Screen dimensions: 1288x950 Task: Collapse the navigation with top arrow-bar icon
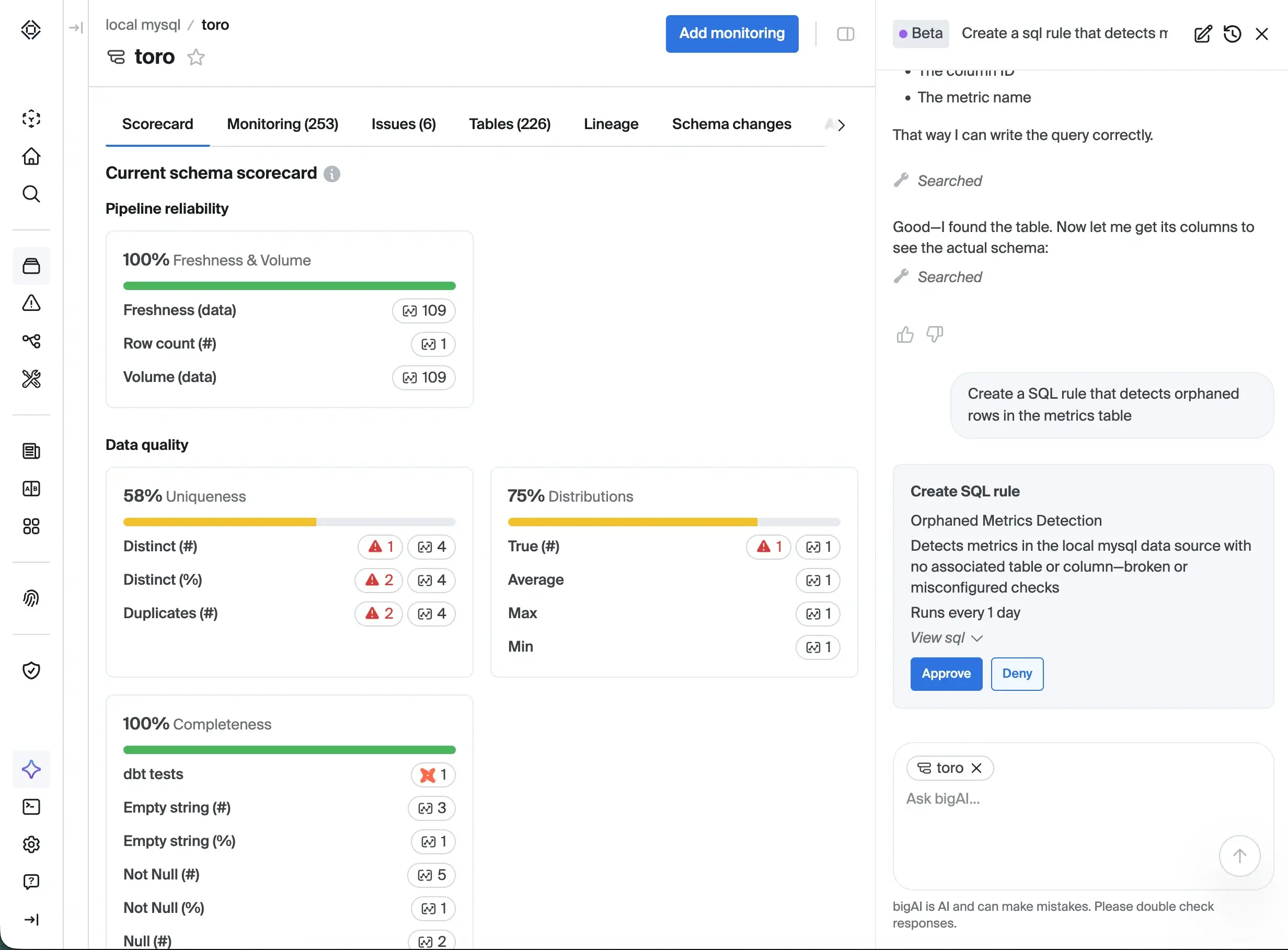point(76,27)
